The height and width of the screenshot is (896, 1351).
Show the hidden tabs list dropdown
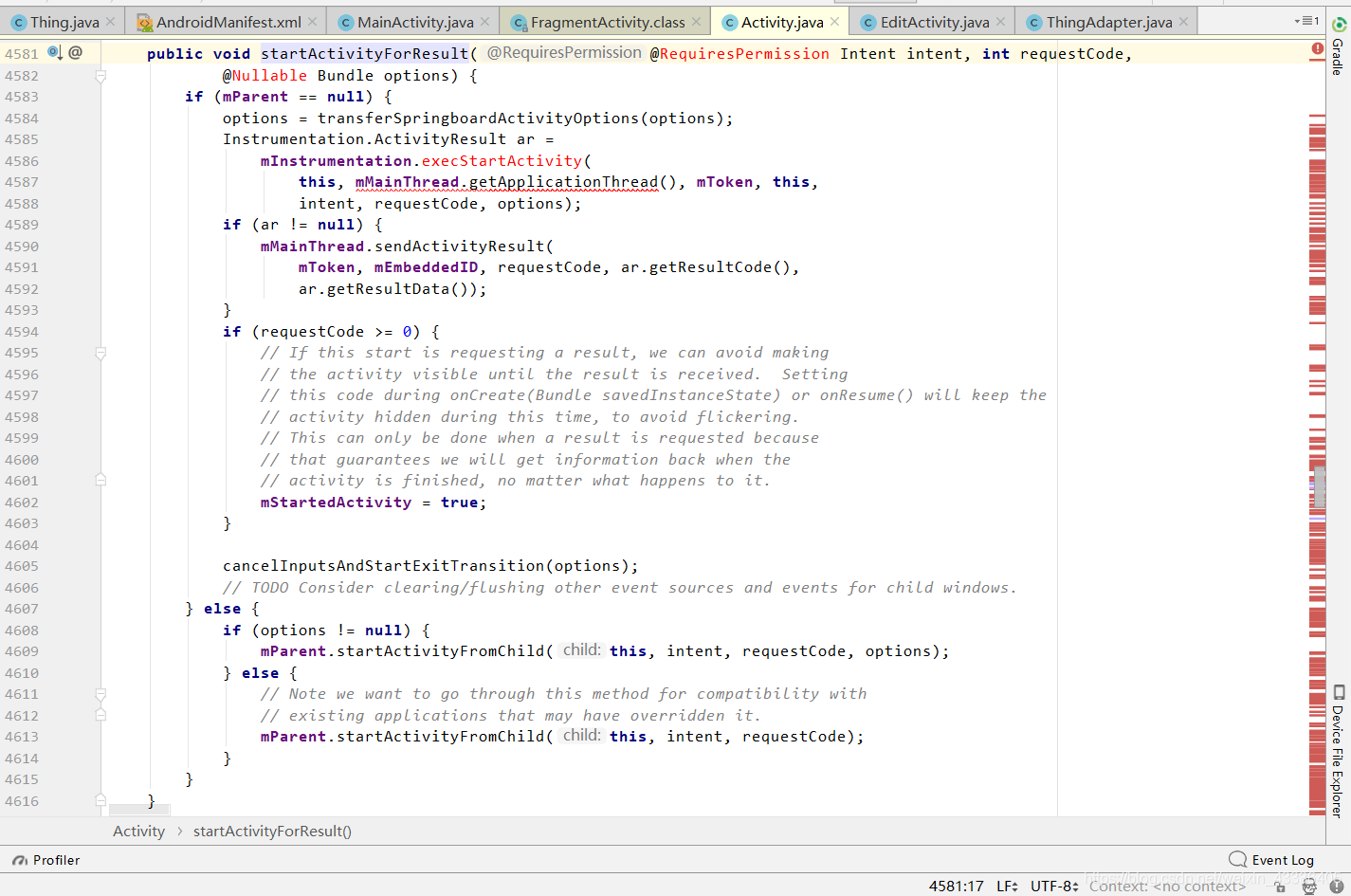point(1306,21)
